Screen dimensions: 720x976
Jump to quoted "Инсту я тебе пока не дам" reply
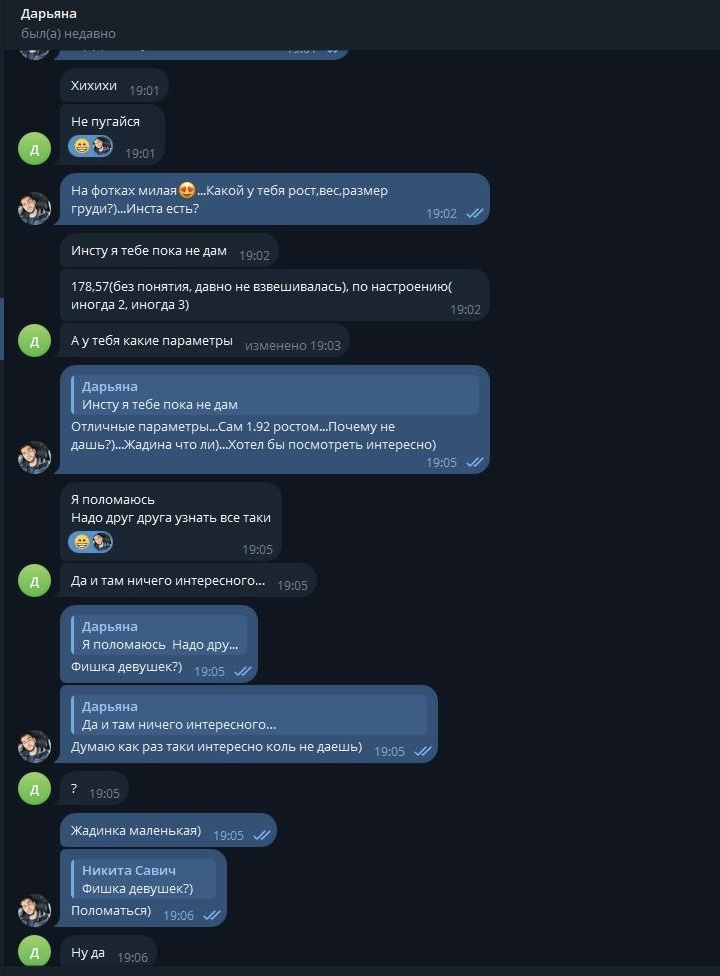(275, 395)
